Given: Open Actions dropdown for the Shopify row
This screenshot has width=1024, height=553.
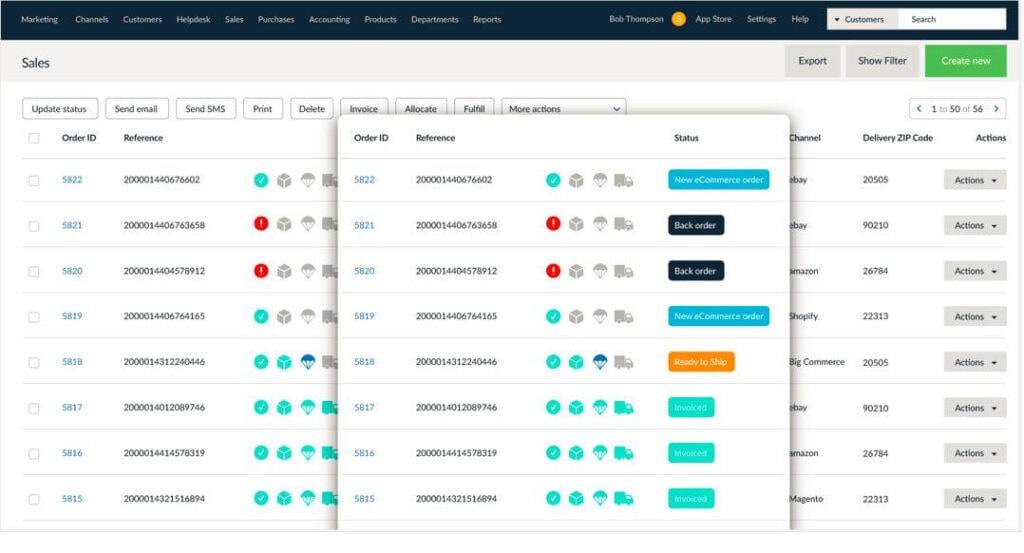Looking at the screenshot, I should (974, 317).
